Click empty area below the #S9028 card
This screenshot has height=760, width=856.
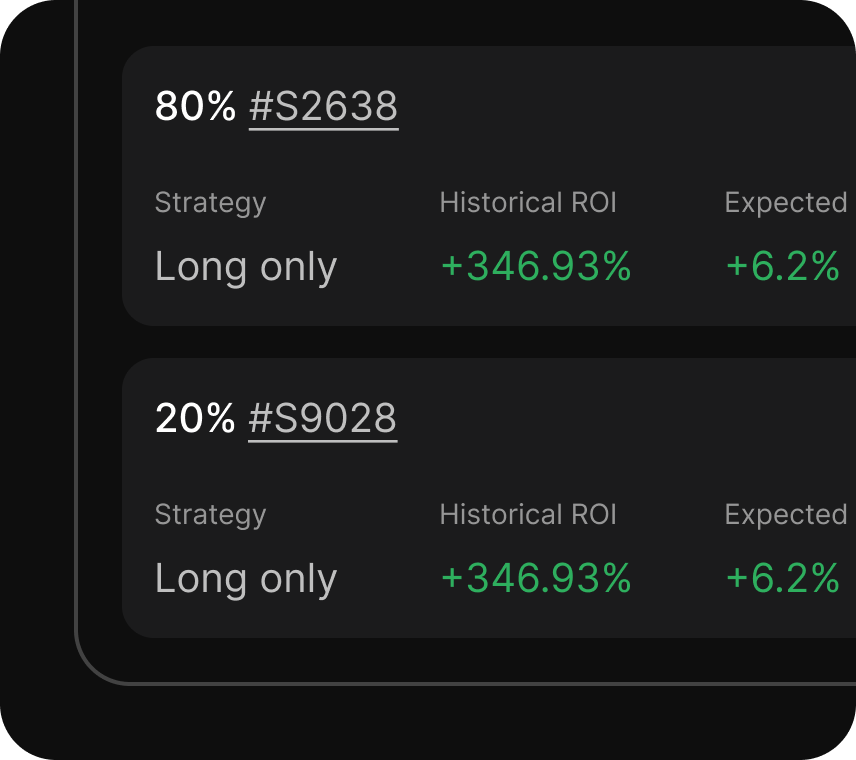coord(480,660)
